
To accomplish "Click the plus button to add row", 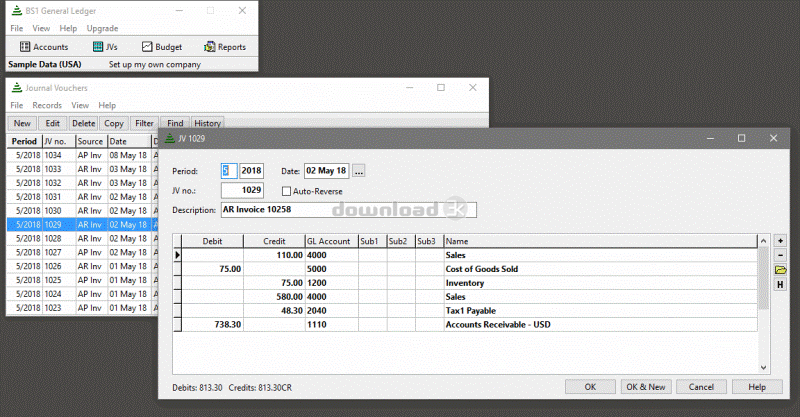I will [780, 241].
